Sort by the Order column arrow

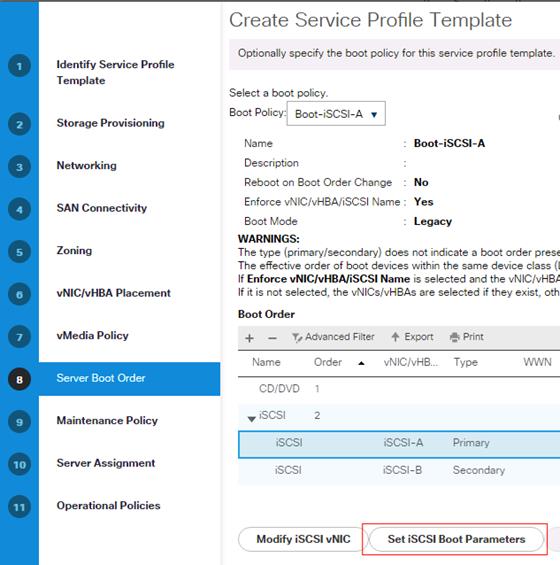(361, 363)
